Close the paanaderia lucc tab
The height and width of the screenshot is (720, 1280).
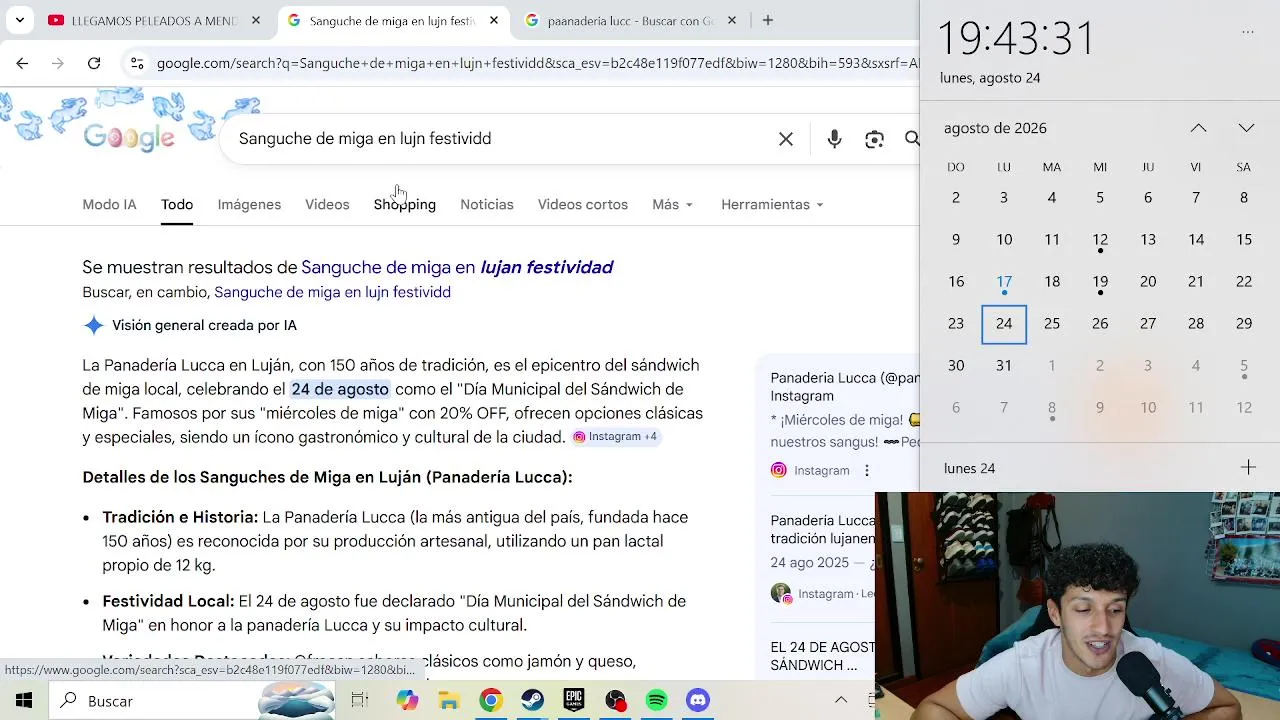(732, 20)
